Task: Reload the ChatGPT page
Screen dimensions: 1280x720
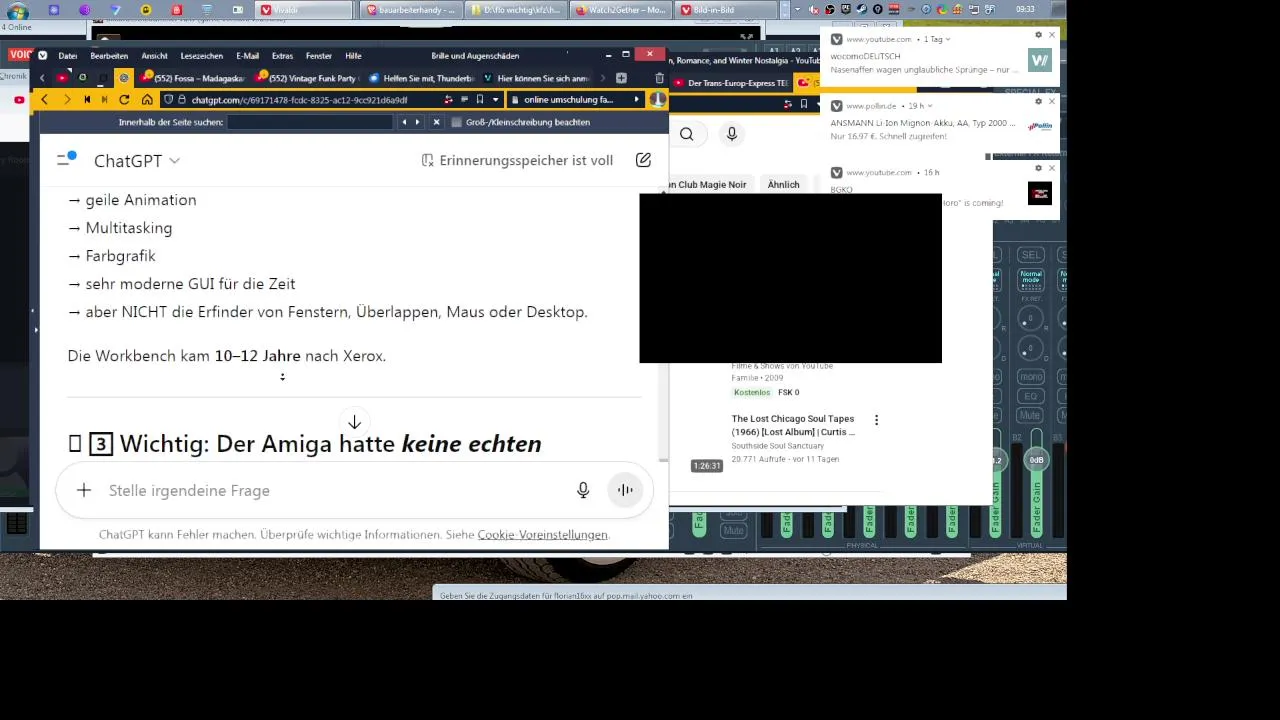Action: pos(124,100)
